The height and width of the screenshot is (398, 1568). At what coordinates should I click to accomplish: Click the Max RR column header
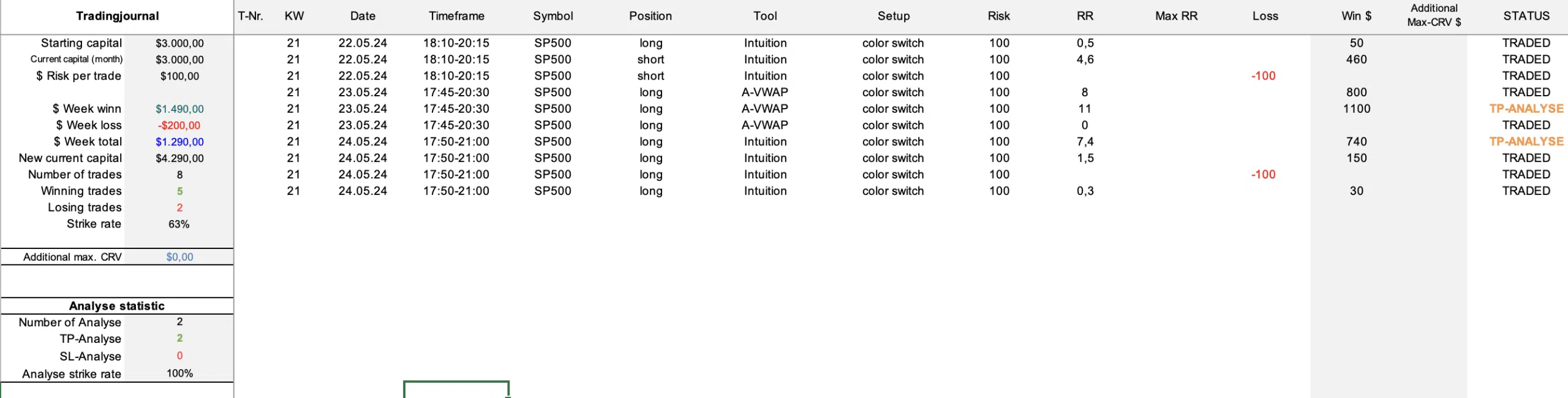tap(1176, 17)
